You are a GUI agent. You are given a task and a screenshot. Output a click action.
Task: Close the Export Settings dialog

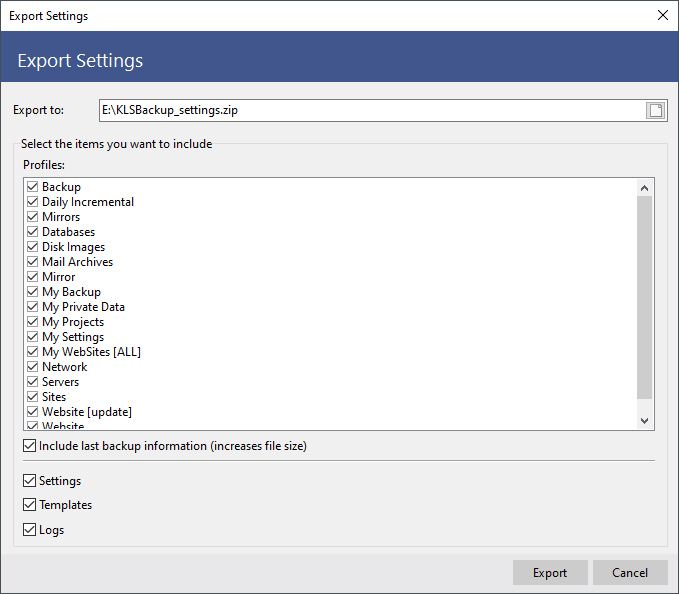click(x=662, y=15)
